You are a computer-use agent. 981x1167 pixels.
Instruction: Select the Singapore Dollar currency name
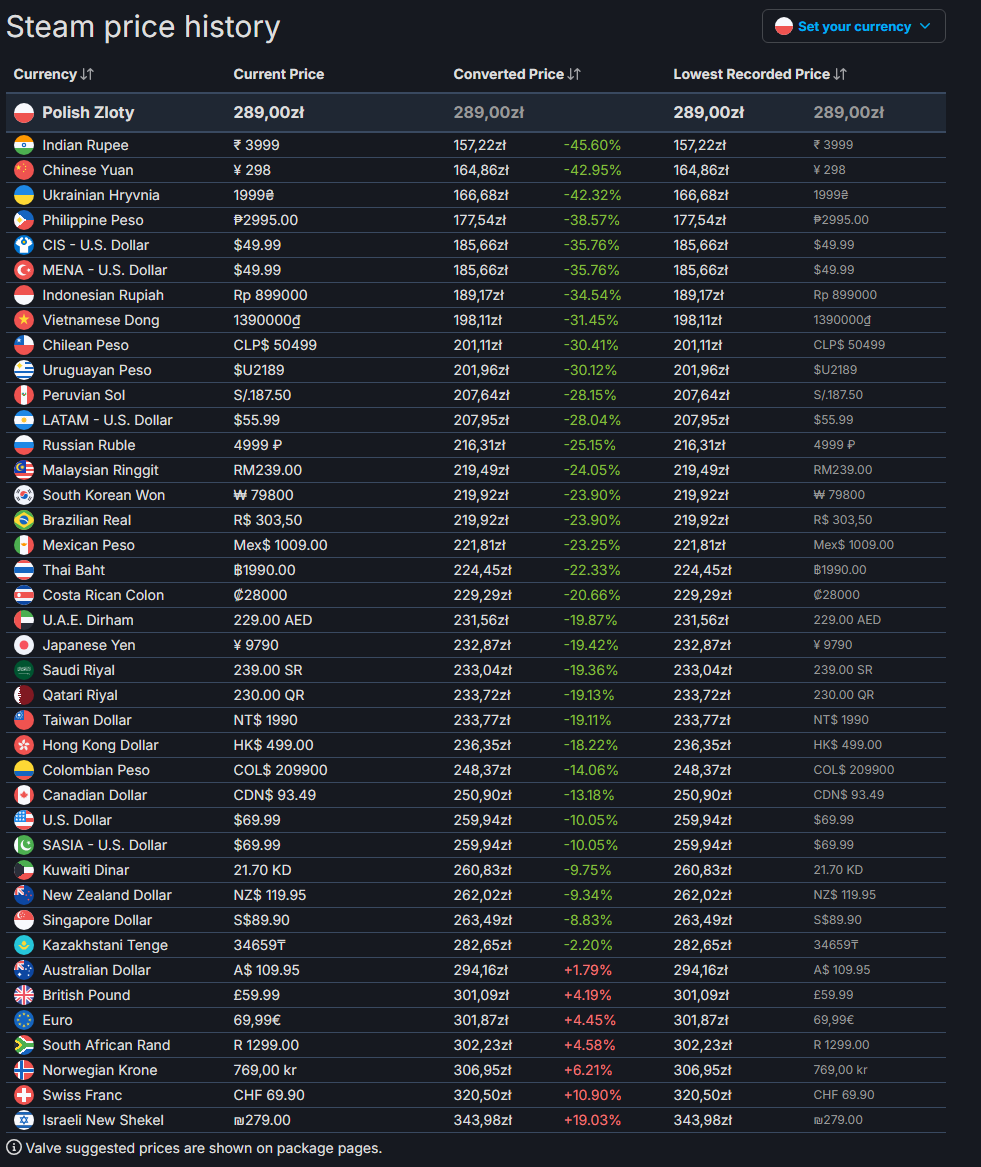pyautogui.click(x=97, y=921)
